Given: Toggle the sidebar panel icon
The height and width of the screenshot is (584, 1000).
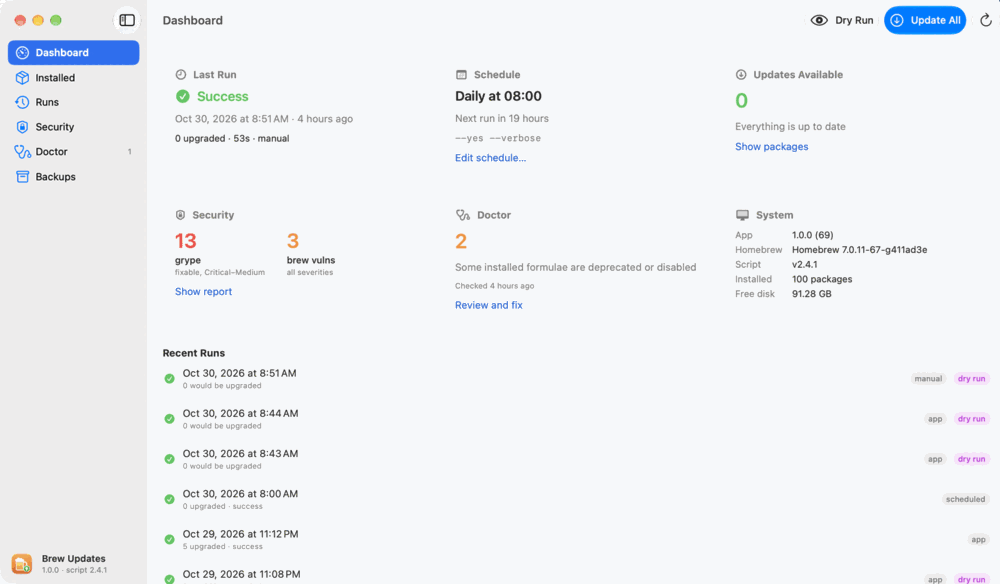Looking at the screenshot, I should point(127,20).
